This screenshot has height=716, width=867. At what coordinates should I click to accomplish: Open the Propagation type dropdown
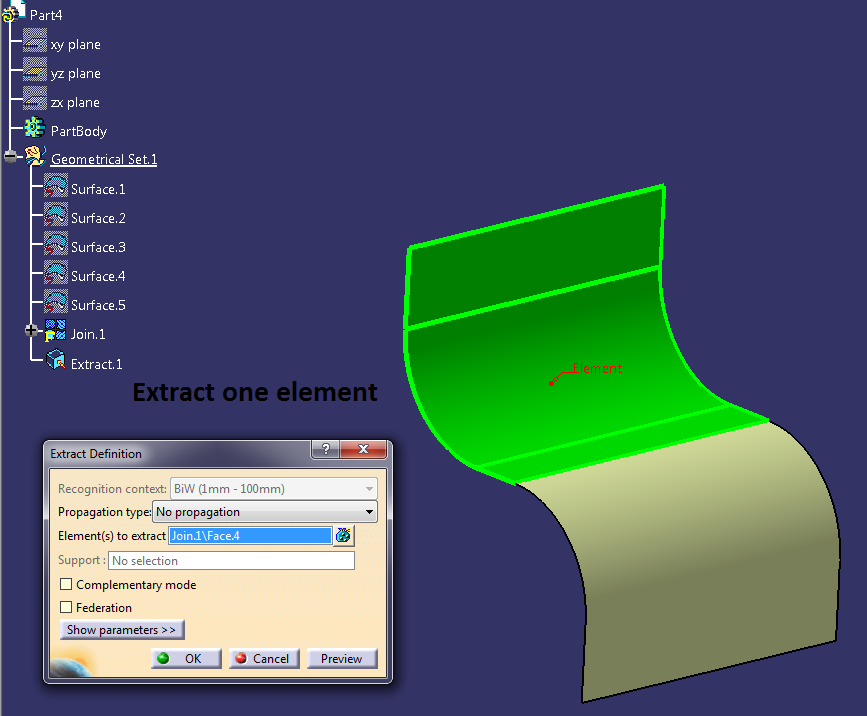coord(369,511)
